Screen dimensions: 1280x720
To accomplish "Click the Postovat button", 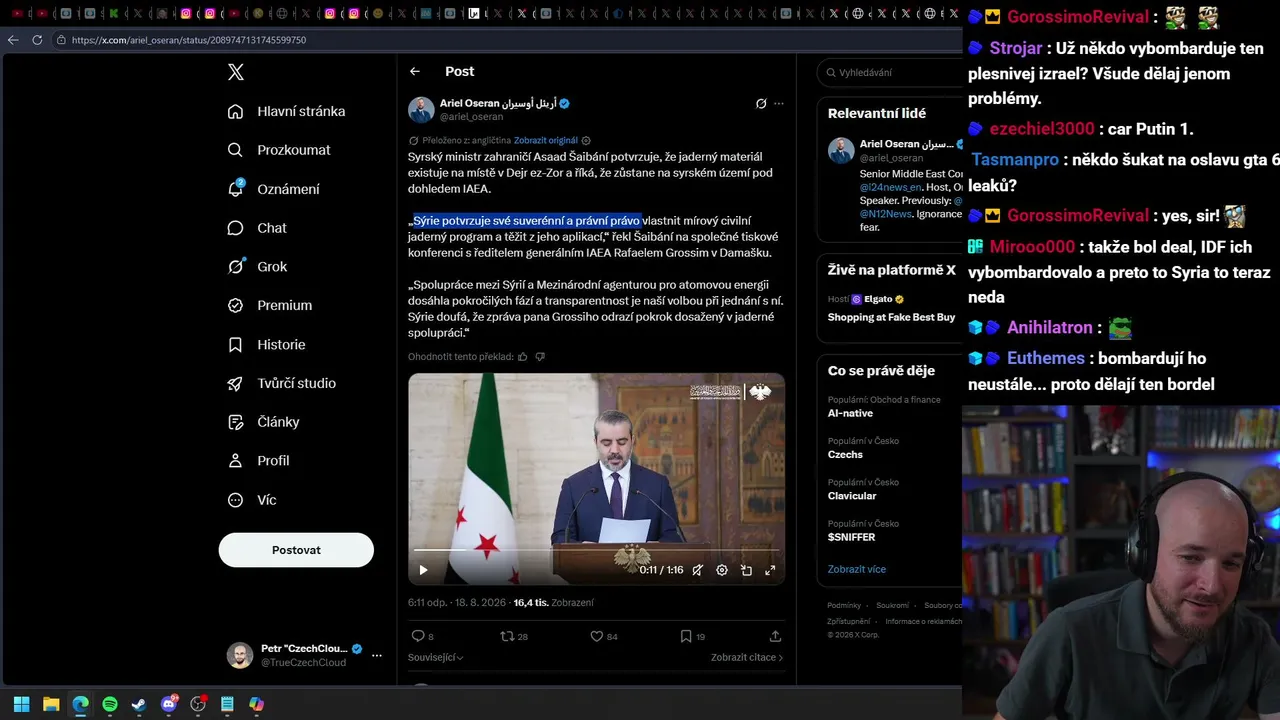I will [296, 550].
